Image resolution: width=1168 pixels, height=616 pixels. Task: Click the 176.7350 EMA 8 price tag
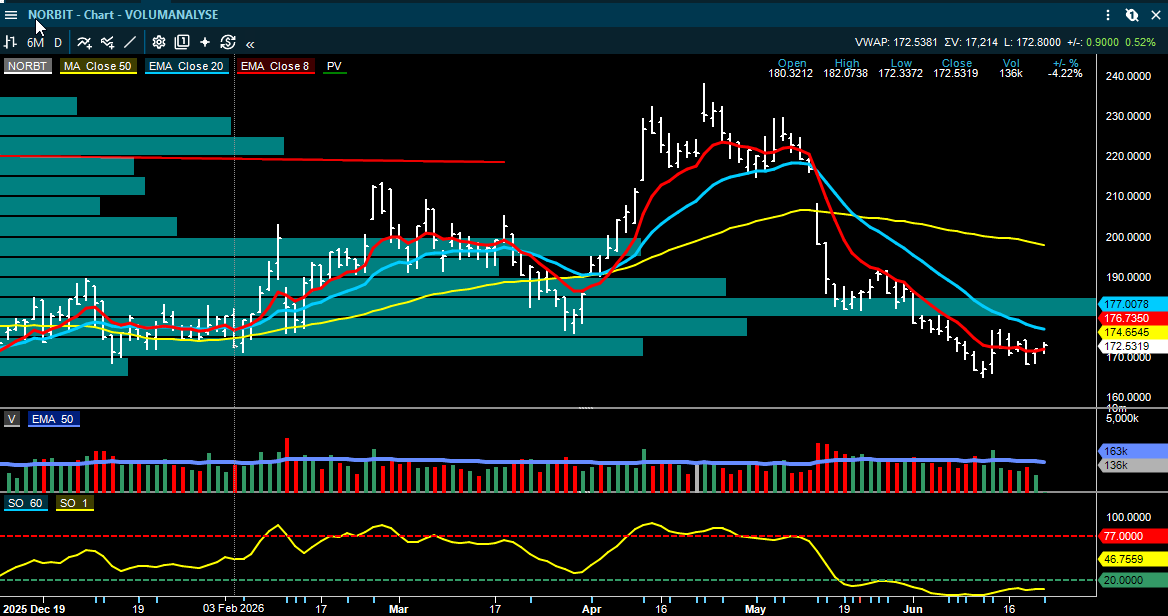tap(1132, 318)
